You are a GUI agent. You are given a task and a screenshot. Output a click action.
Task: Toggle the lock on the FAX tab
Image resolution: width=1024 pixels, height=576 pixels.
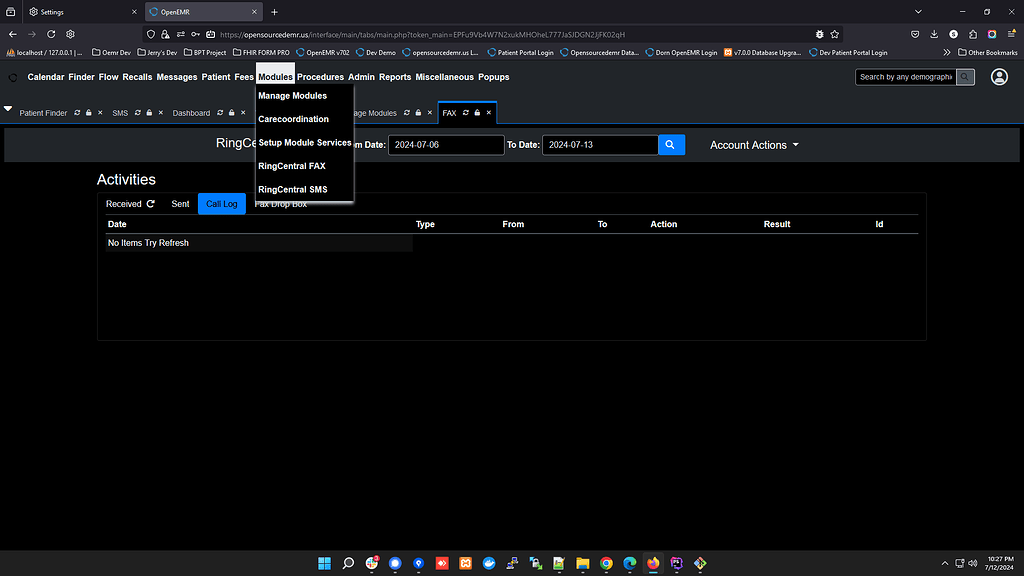pos(477,113)
